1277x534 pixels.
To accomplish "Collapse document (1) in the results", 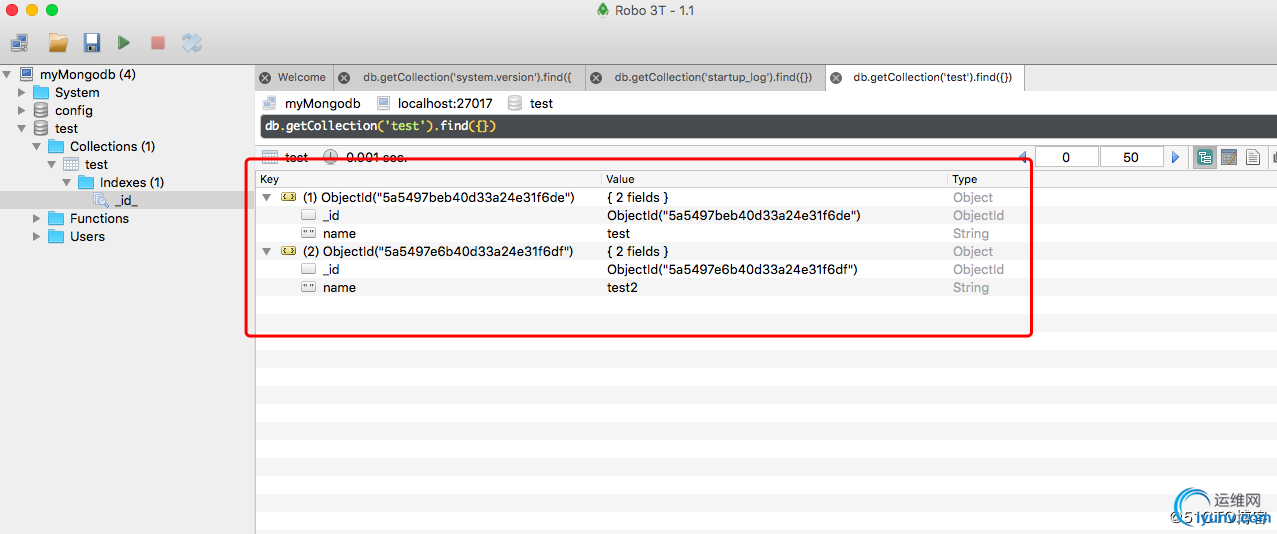I will click(267, 198).
